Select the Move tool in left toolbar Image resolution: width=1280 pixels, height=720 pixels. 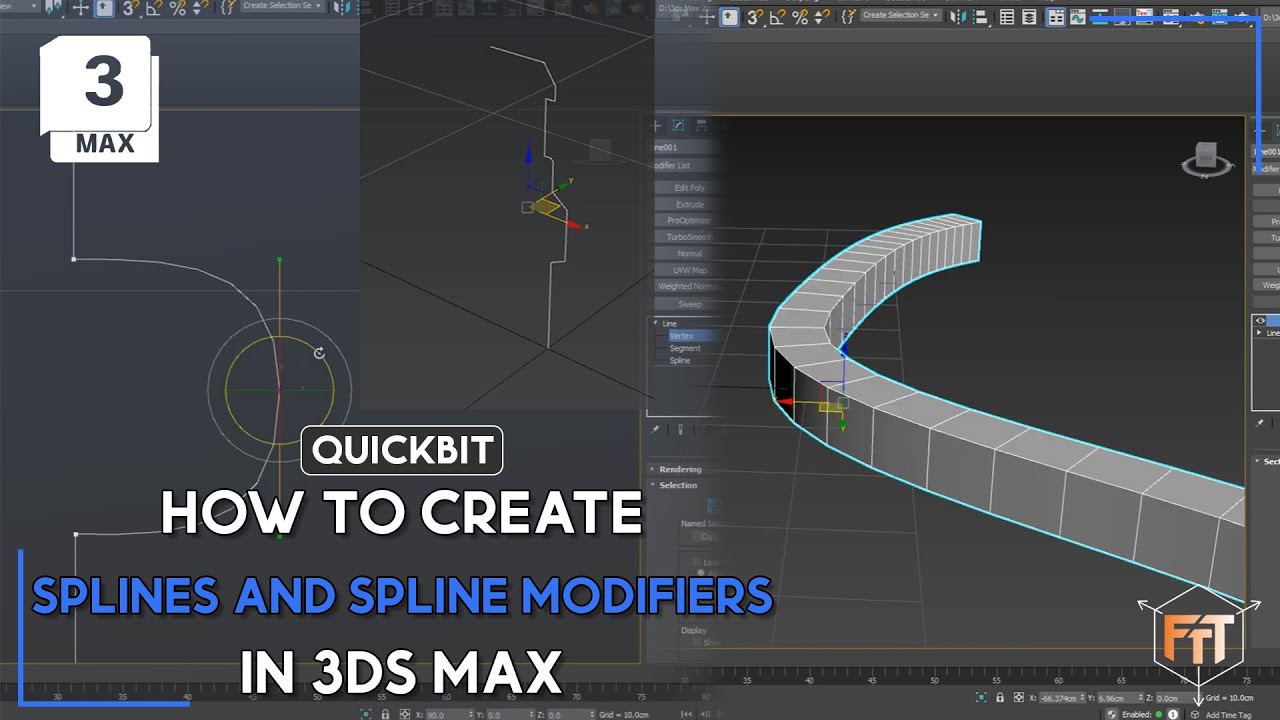pyautogui.click(x=81, y=9)
